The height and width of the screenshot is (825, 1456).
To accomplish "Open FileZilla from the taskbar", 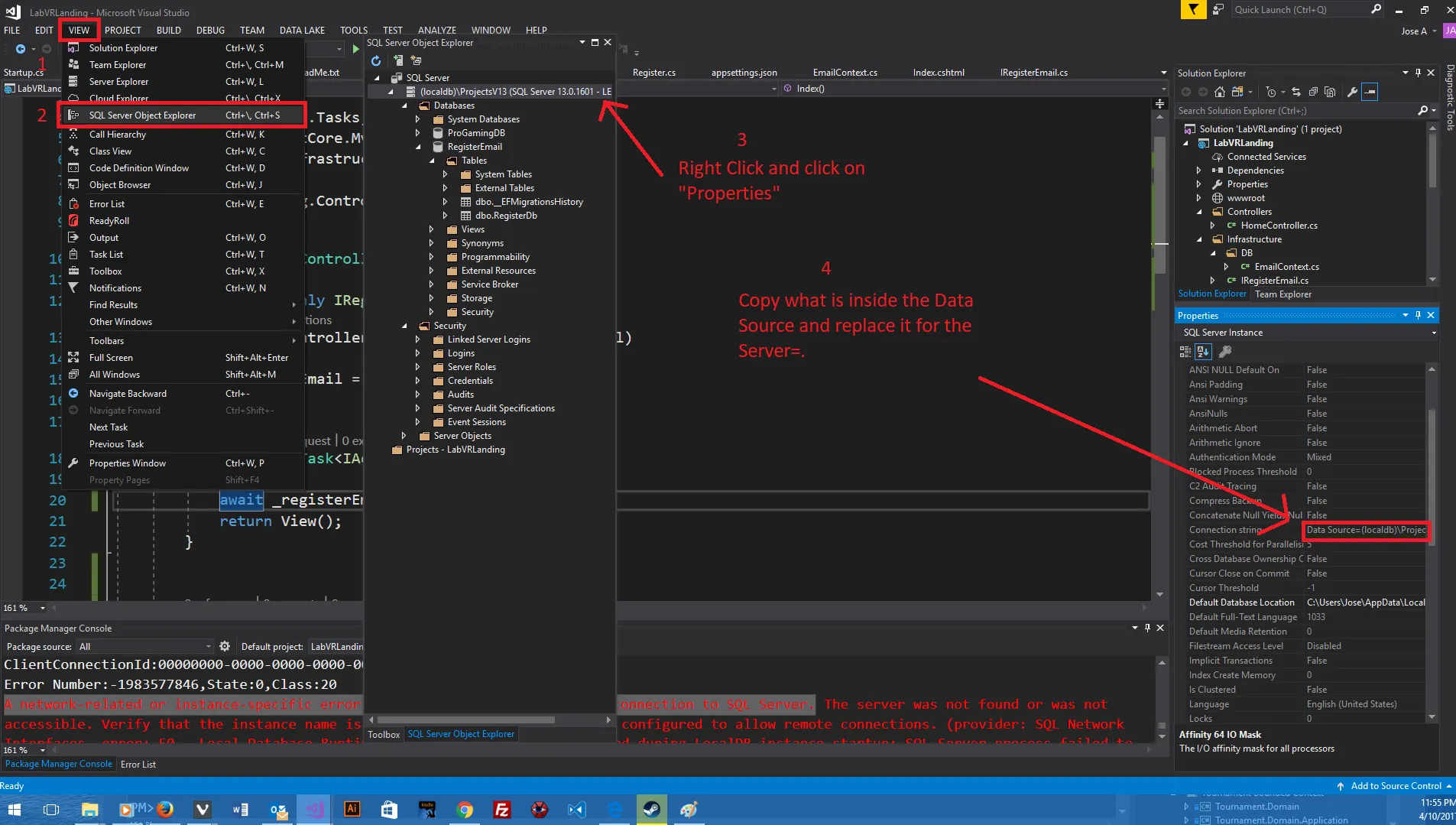I will point(502,809).
